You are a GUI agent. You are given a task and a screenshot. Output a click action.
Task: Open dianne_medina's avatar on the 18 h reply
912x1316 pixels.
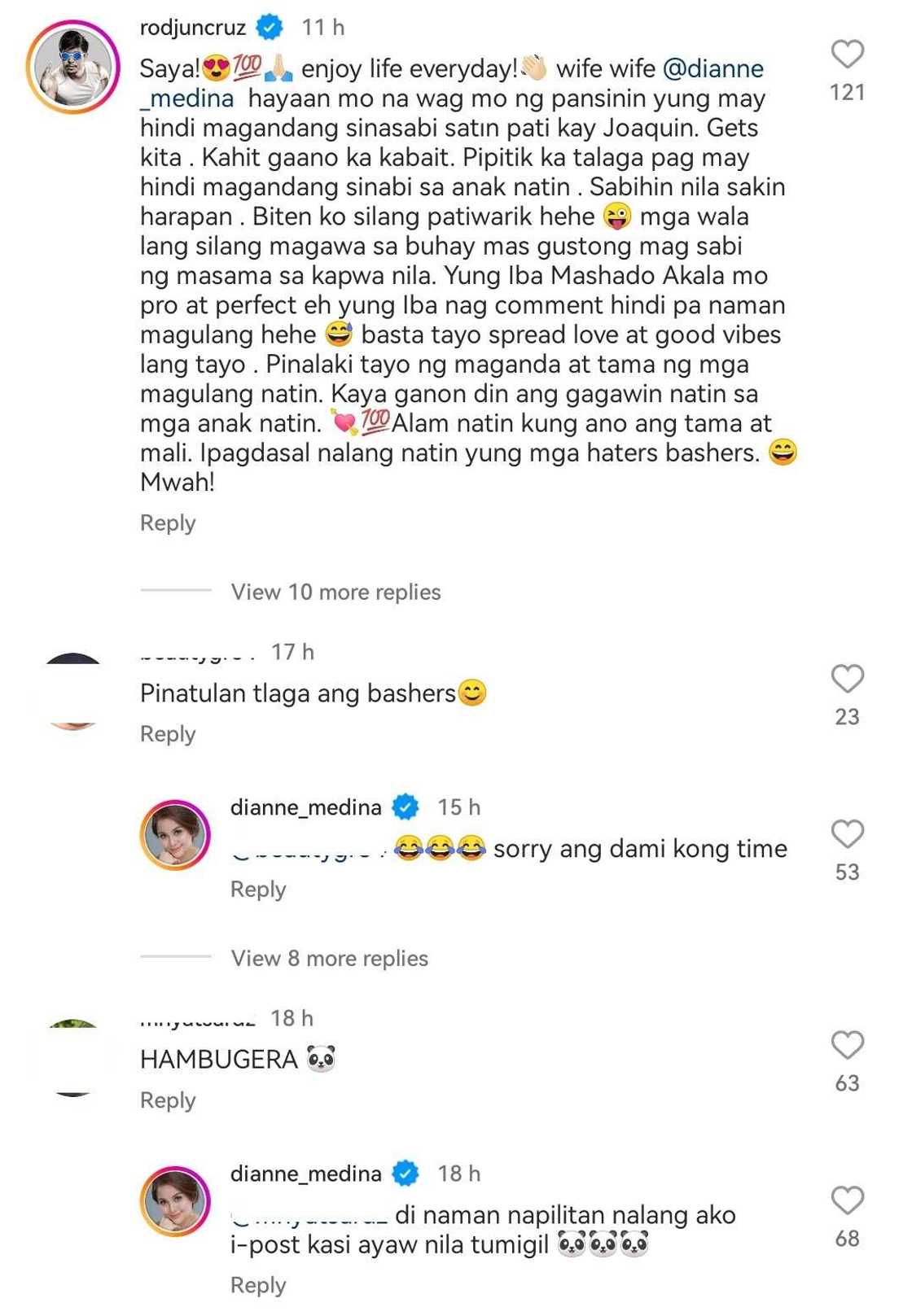[175, 1201]
